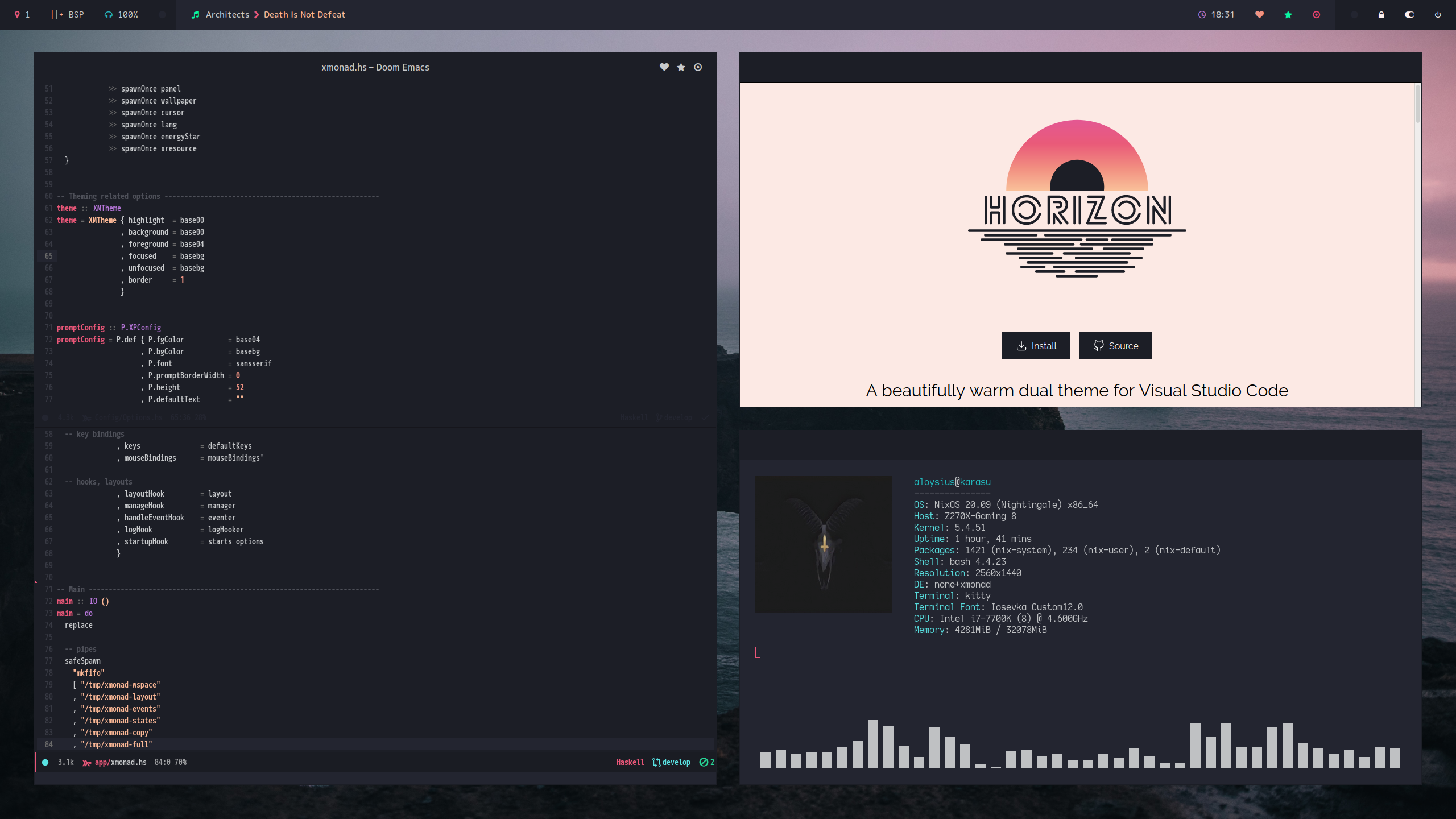This screenshot has height=819, width=1456.
Task: Click the power icon in the top bar
Action: (x=1438, y=15)
